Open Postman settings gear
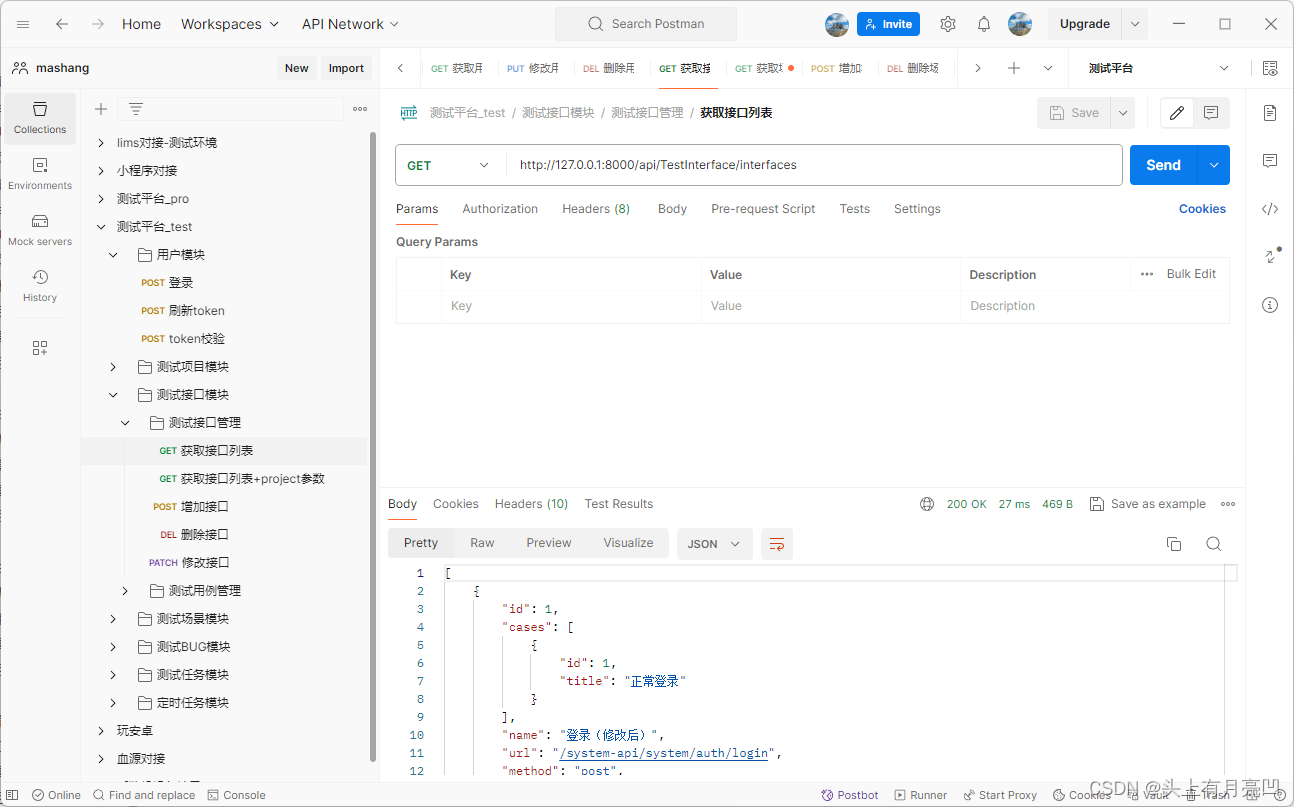 [948, 24]
